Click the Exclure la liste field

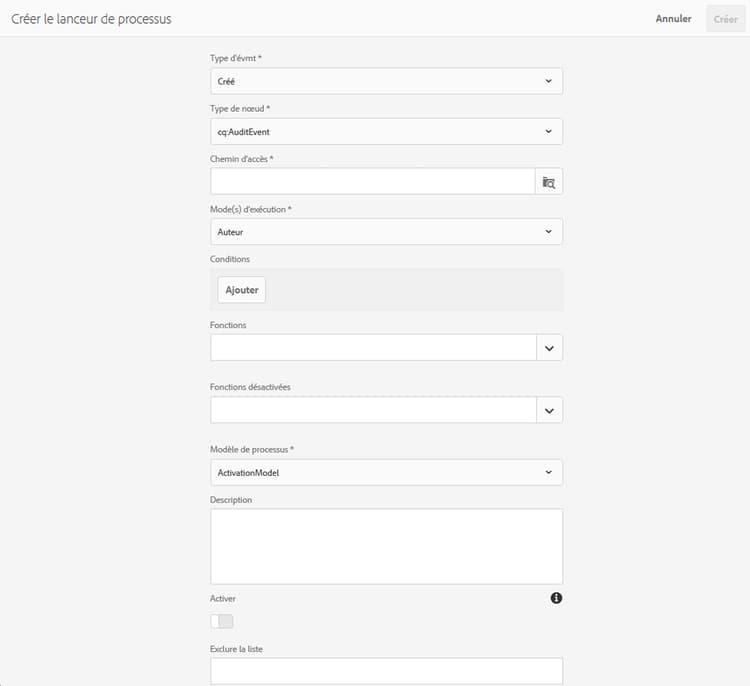[x=386, y=670]
